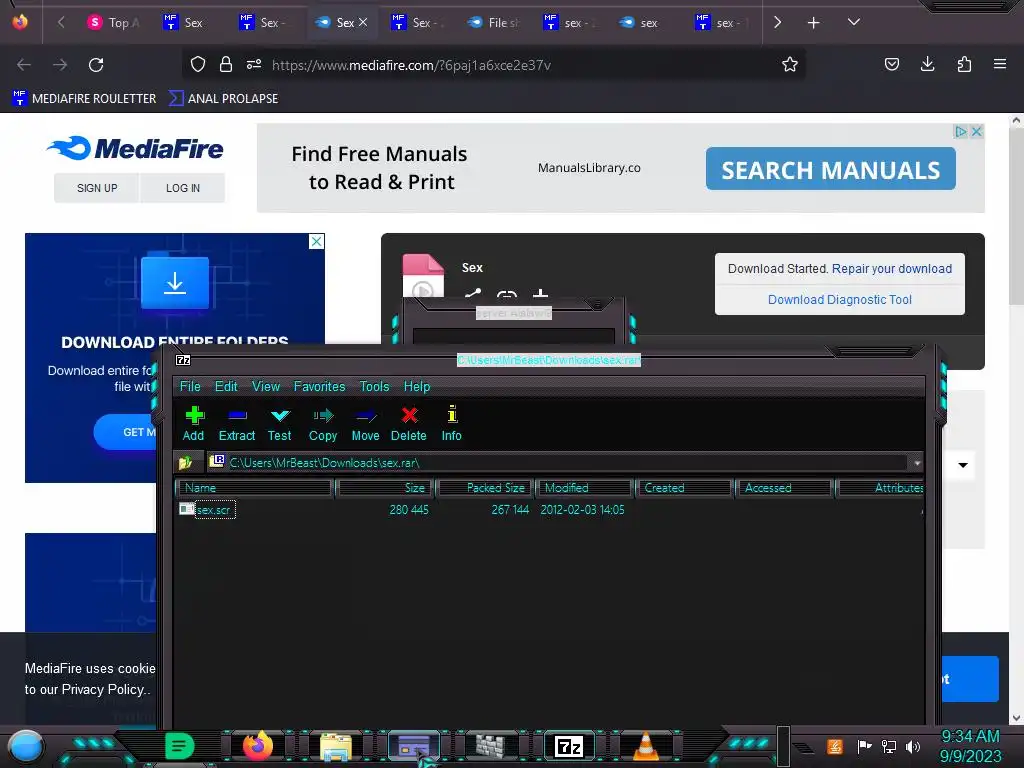Viewport: 1024px width, 768px height.
Task: Open the Download Diagnostic Tool link
Action: coord(839,300)
